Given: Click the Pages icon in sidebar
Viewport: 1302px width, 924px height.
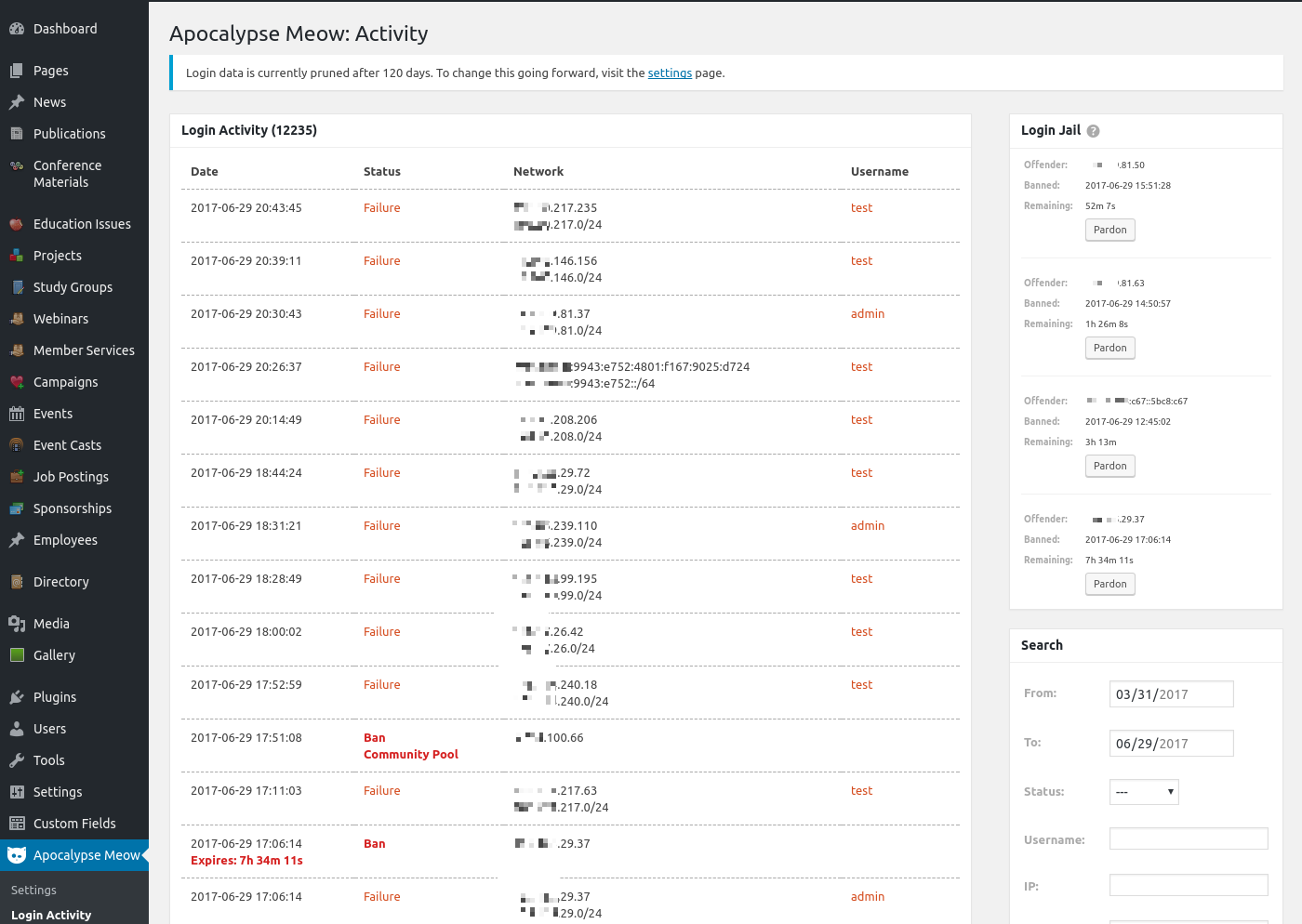Looking at the screenshot, I should tap(17, 71).
